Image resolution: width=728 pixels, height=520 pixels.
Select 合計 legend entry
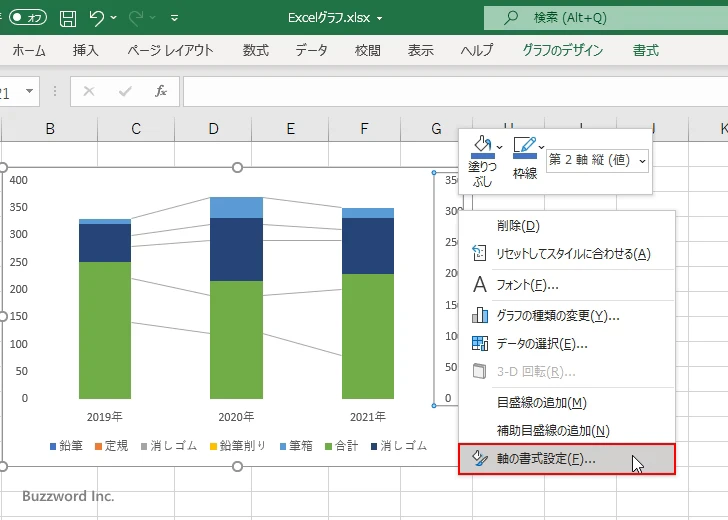tap(341, 446)
